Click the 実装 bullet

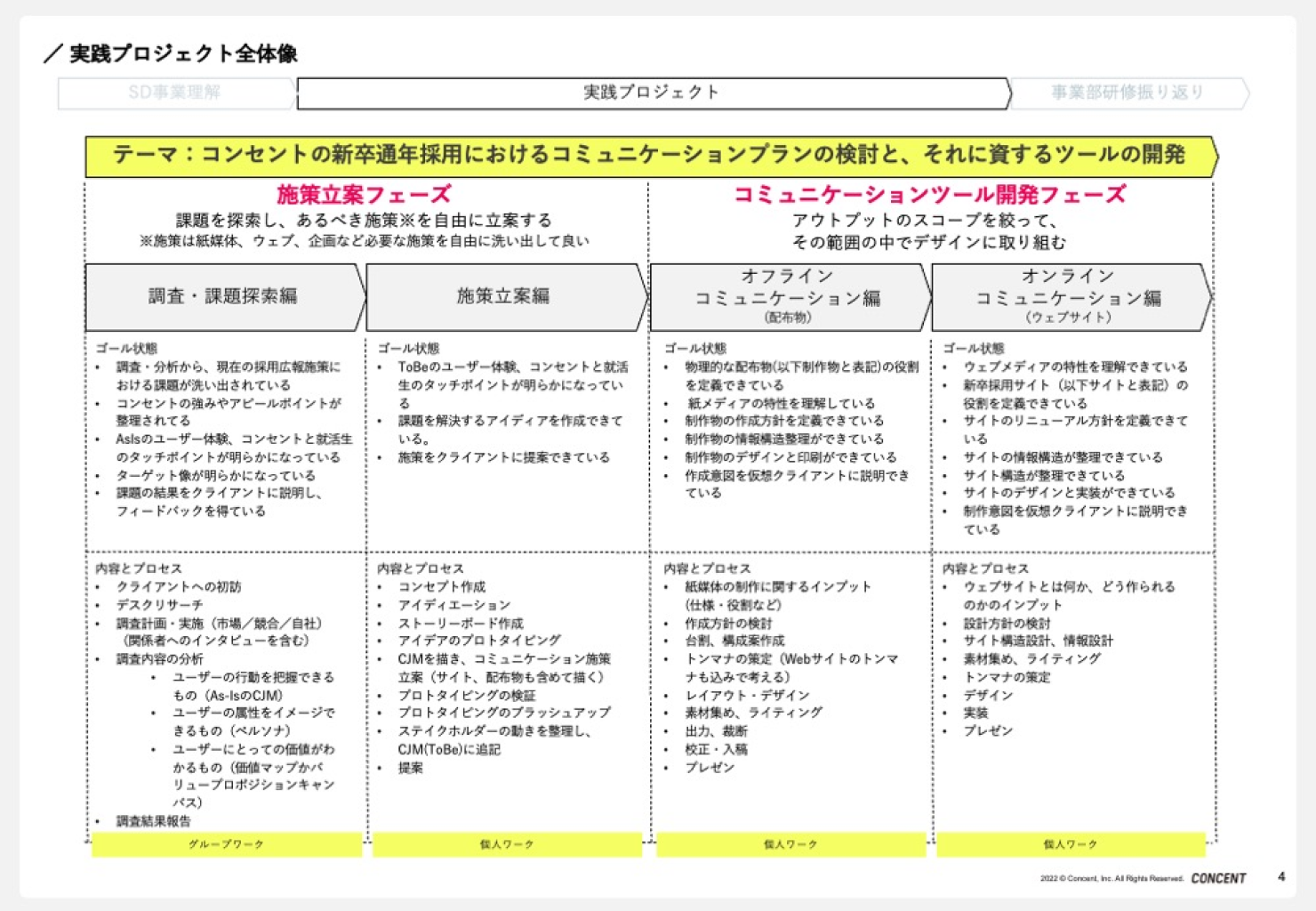pyautogui.click(x=975, y=713)
